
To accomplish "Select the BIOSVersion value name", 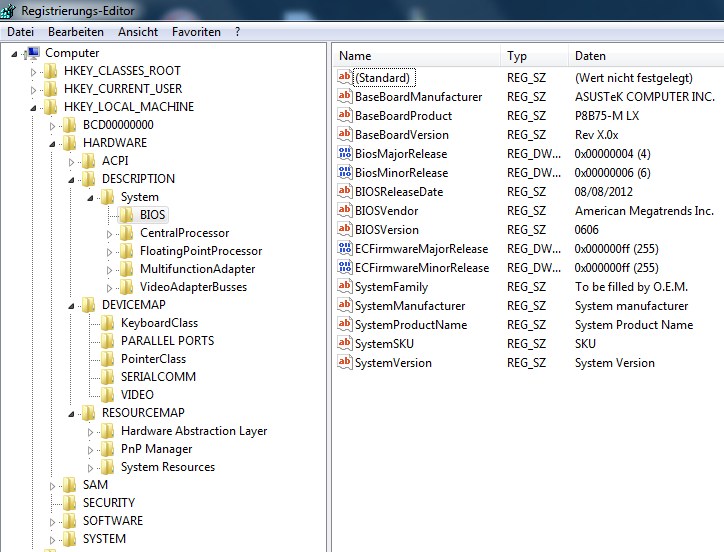I will (x=387, y=230).
